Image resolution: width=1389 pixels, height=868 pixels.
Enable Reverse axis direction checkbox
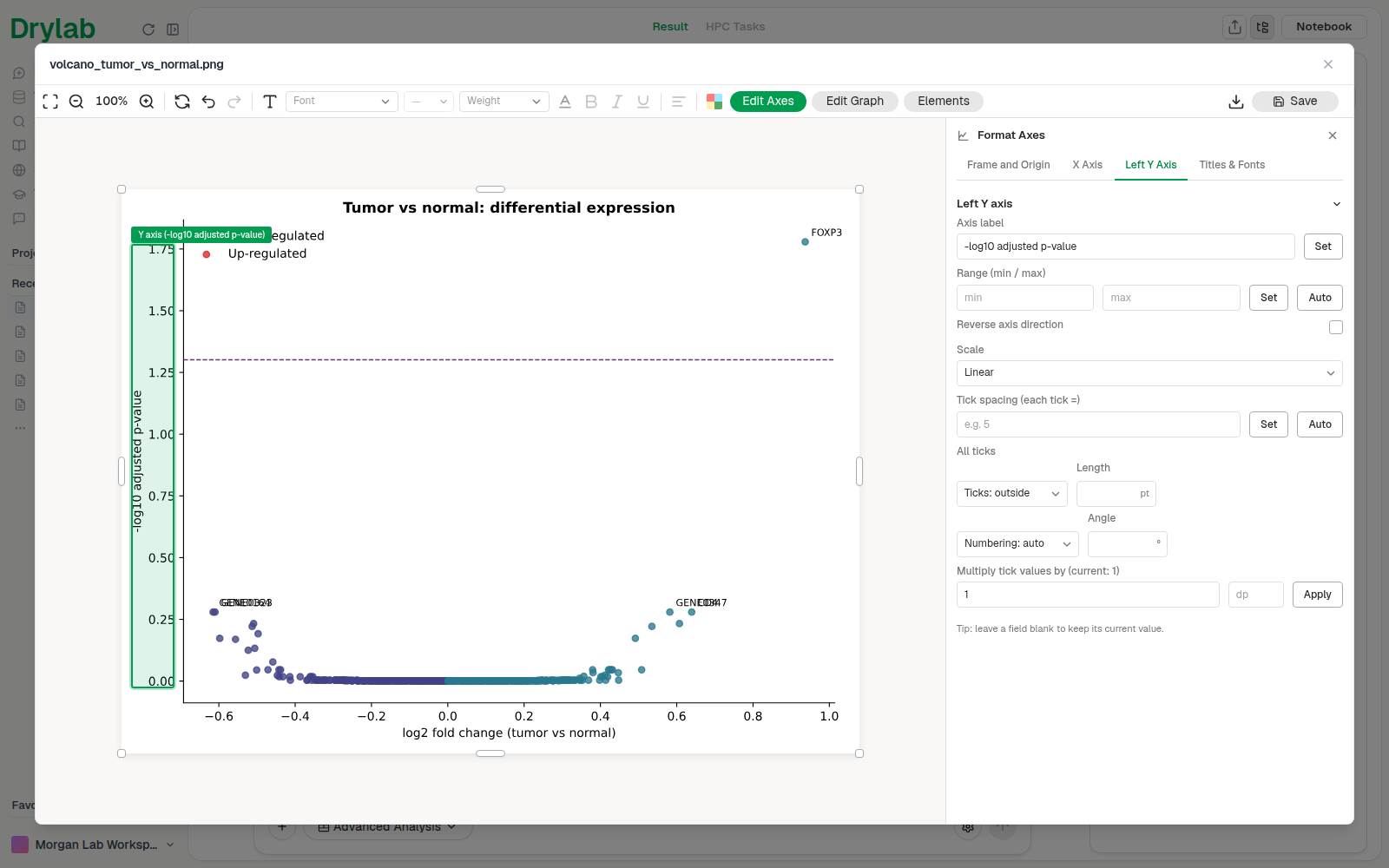pyautogui.click(x=1336, y=327)
